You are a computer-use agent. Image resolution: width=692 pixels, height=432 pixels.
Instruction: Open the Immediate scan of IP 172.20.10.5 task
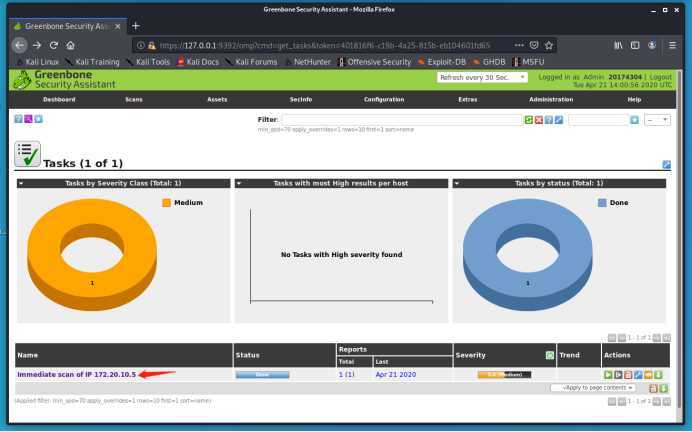tap(76, 375)
